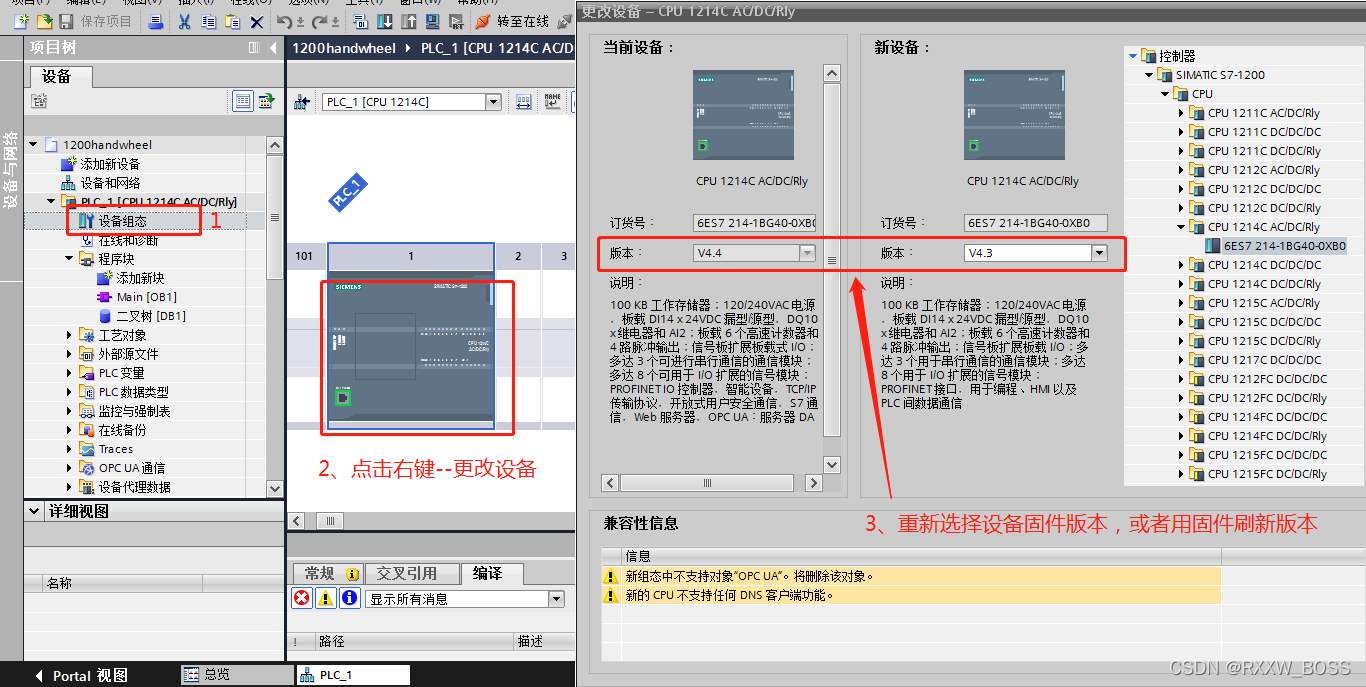Click the Upload from device icon

click(409, 21)
